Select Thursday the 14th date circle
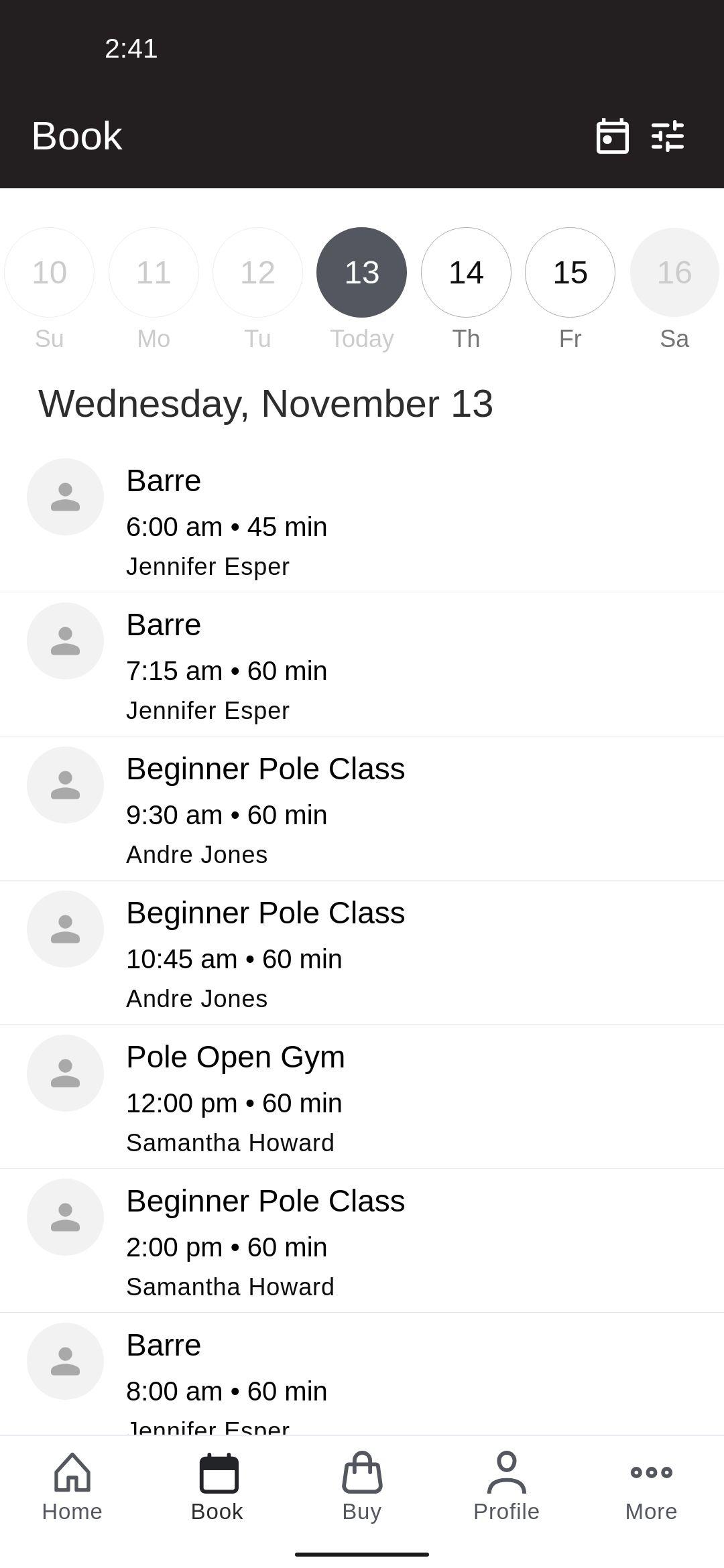Image resolution: width=724 pixels, height=1568 pixels. click(x=466, y=272)
